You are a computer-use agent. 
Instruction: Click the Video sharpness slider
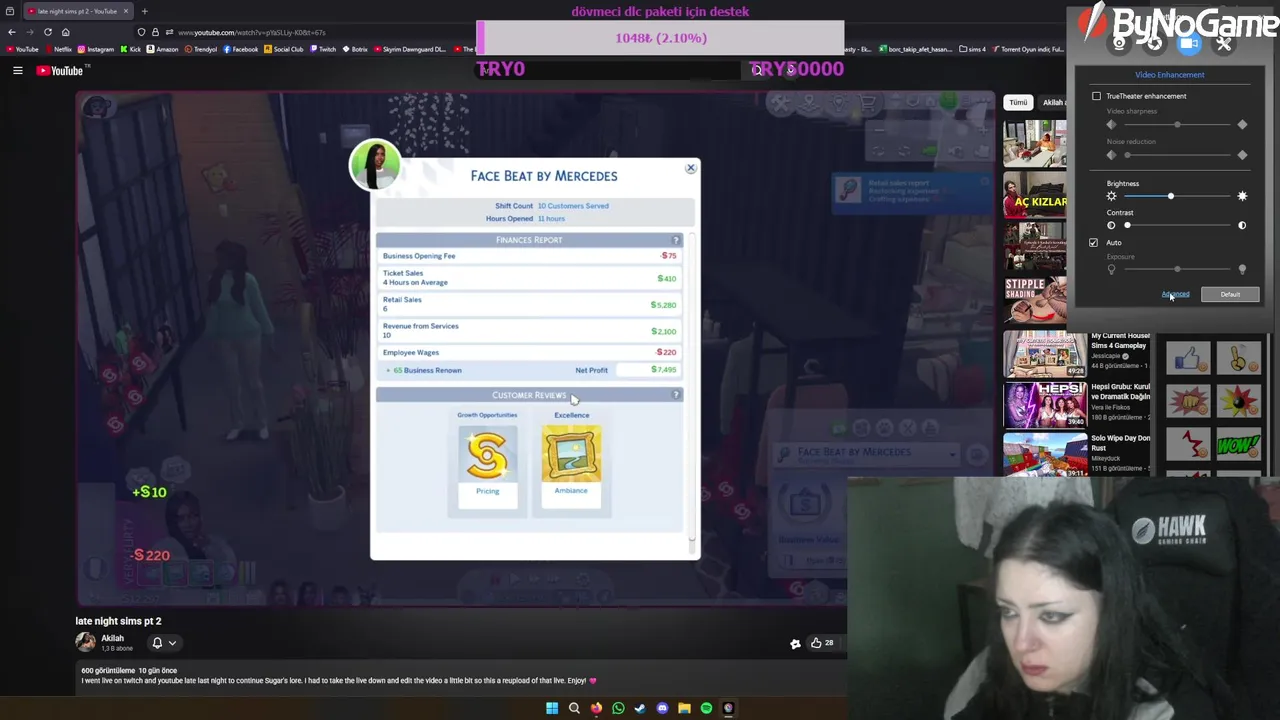[1177, 125]
